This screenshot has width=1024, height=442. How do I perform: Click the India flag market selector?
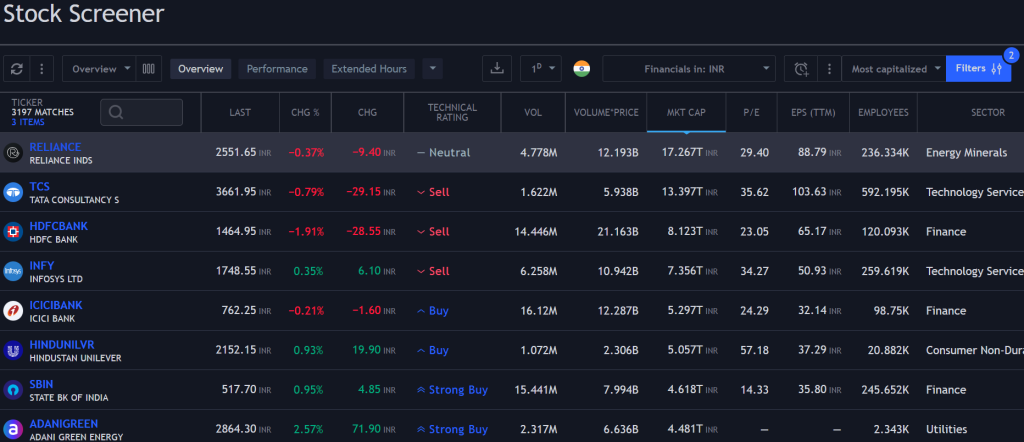582,69
